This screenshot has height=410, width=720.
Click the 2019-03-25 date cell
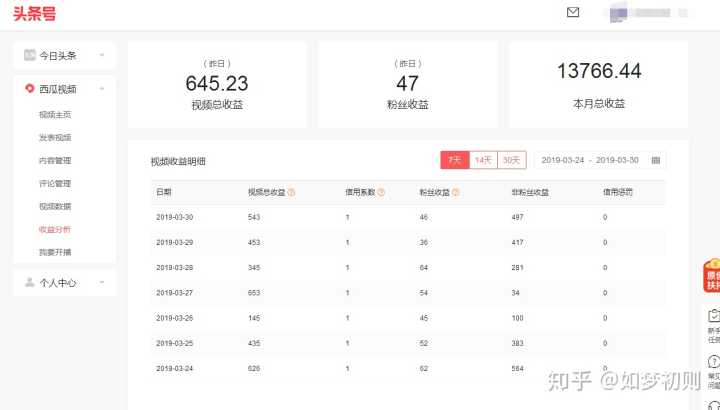[x=174, y=343]
